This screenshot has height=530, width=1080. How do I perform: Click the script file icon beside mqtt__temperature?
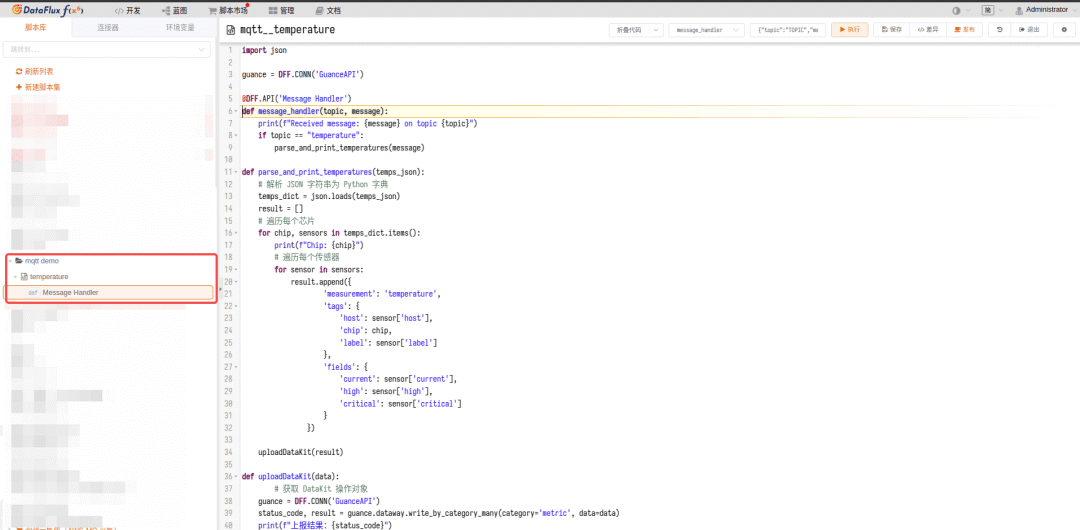tap(231, 30)
